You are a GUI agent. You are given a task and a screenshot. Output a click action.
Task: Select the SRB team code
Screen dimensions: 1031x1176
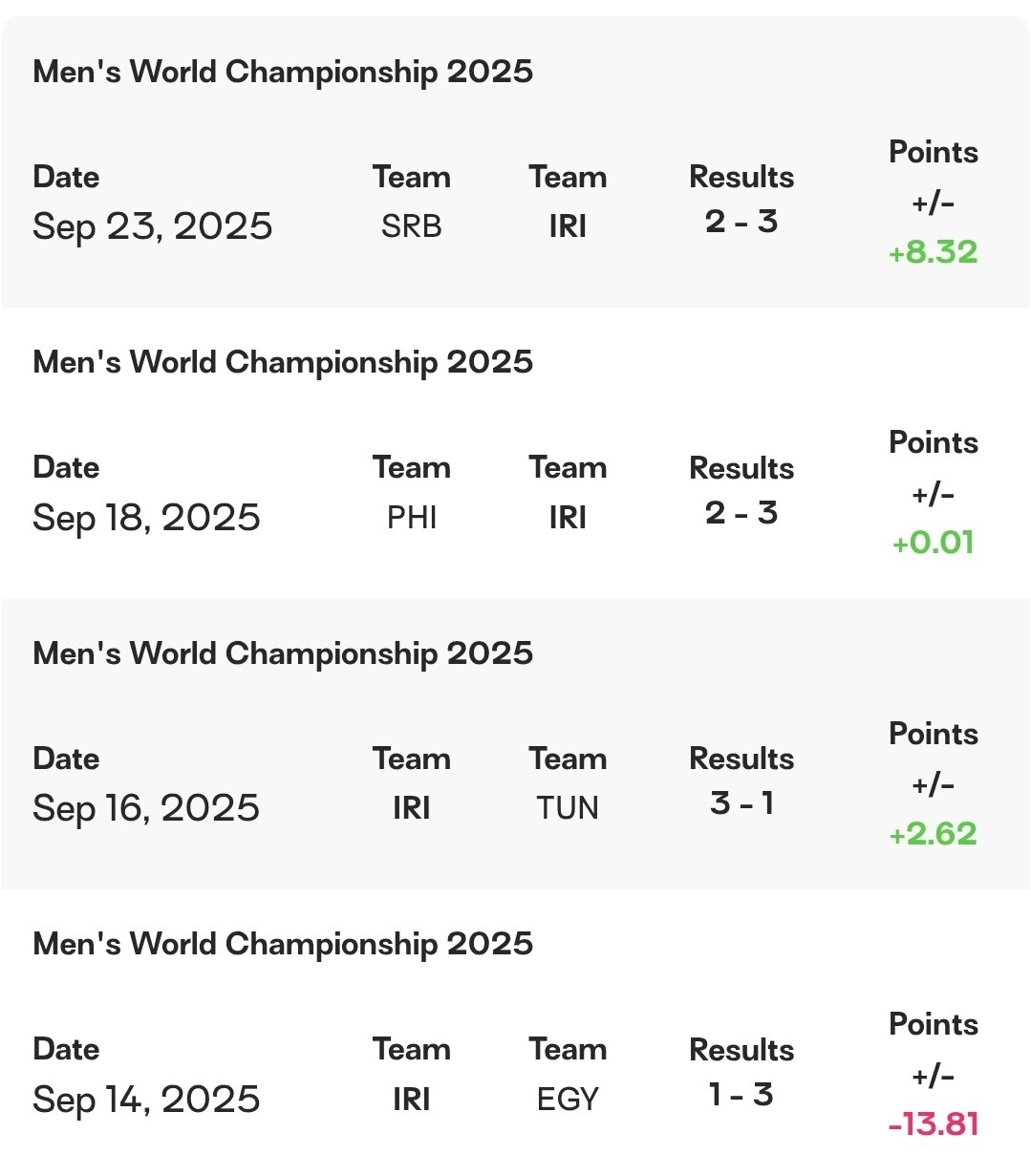tap(411, 226)
